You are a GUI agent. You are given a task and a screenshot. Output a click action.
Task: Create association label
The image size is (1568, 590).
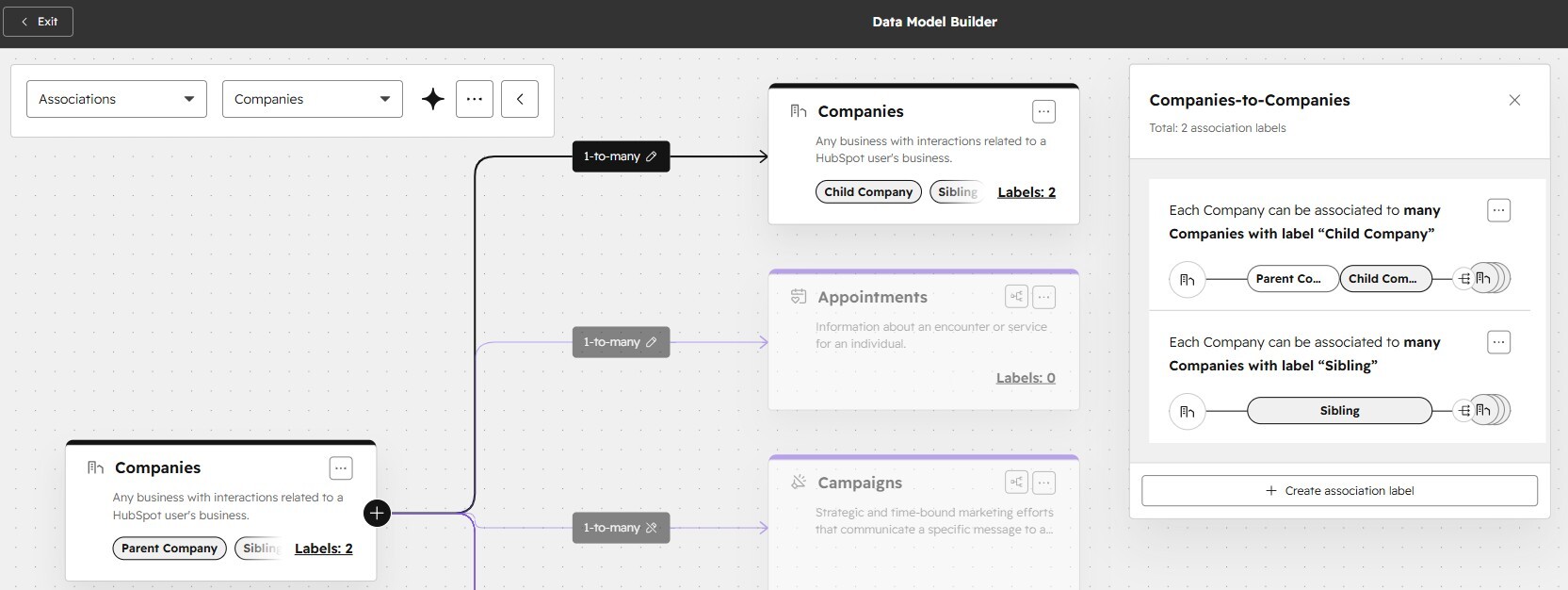[x=1339, y=490]
